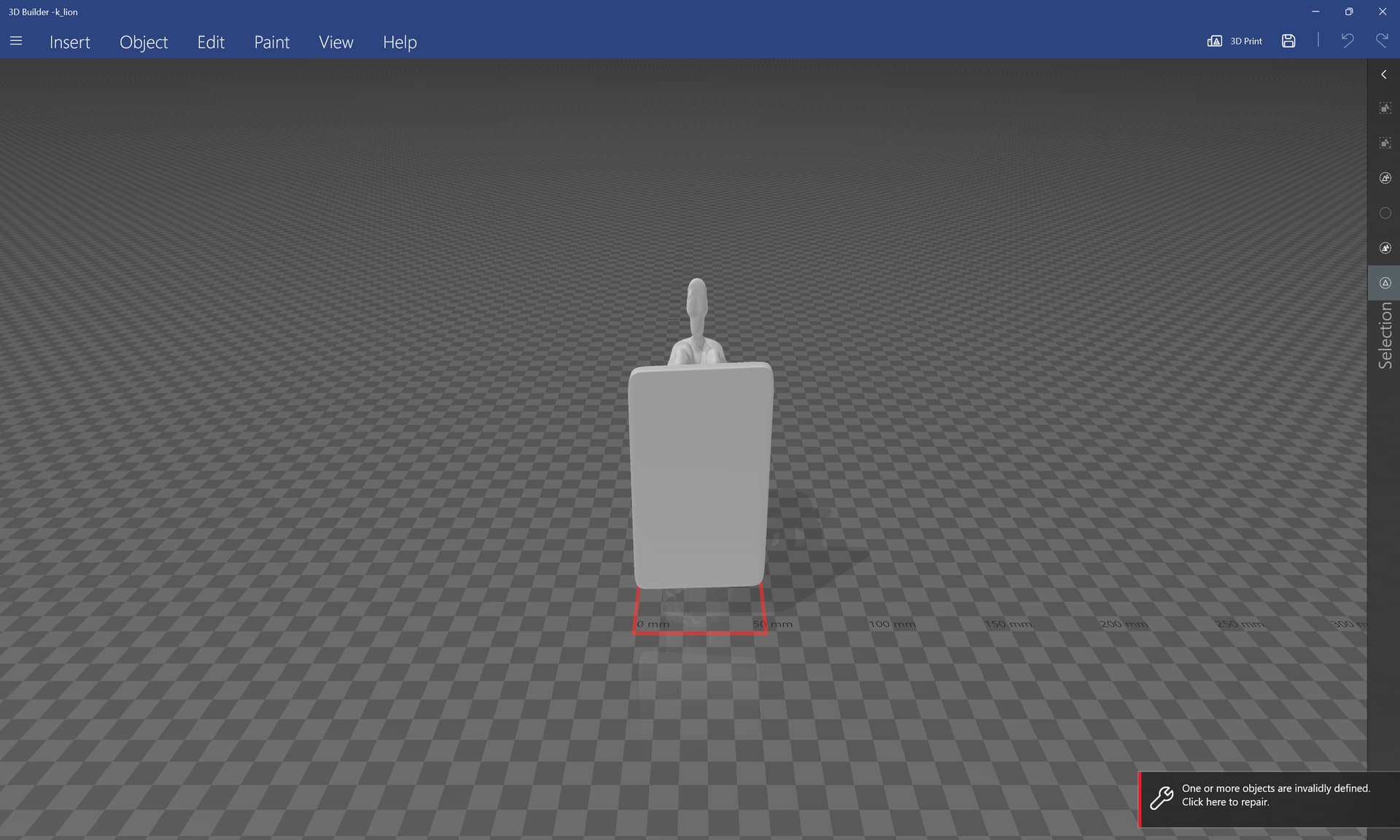Open the Paint menu

[x=271, y=42]
